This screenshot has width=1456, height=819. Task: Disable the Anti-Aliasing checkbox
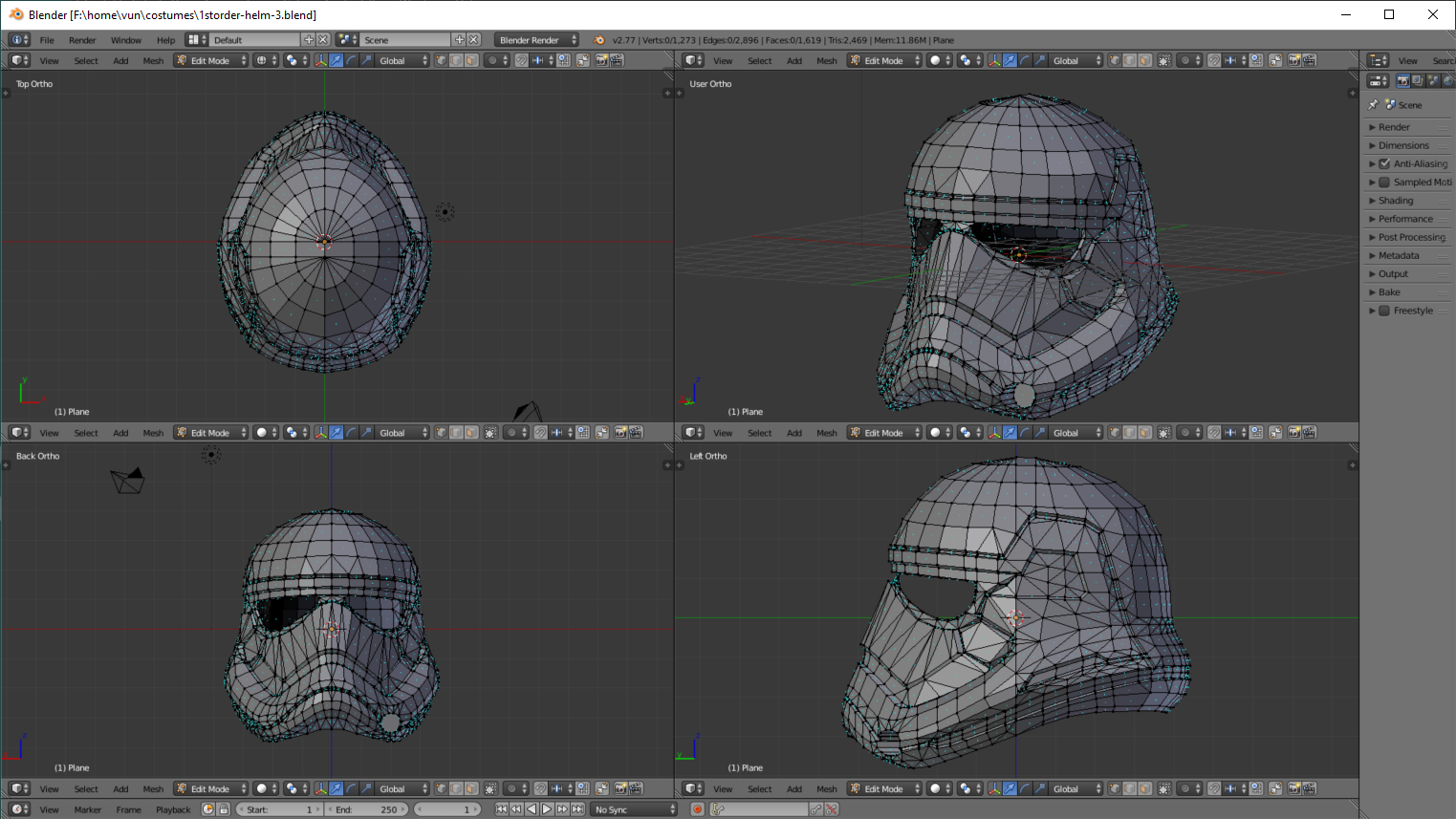click(x=1384, y=164)
